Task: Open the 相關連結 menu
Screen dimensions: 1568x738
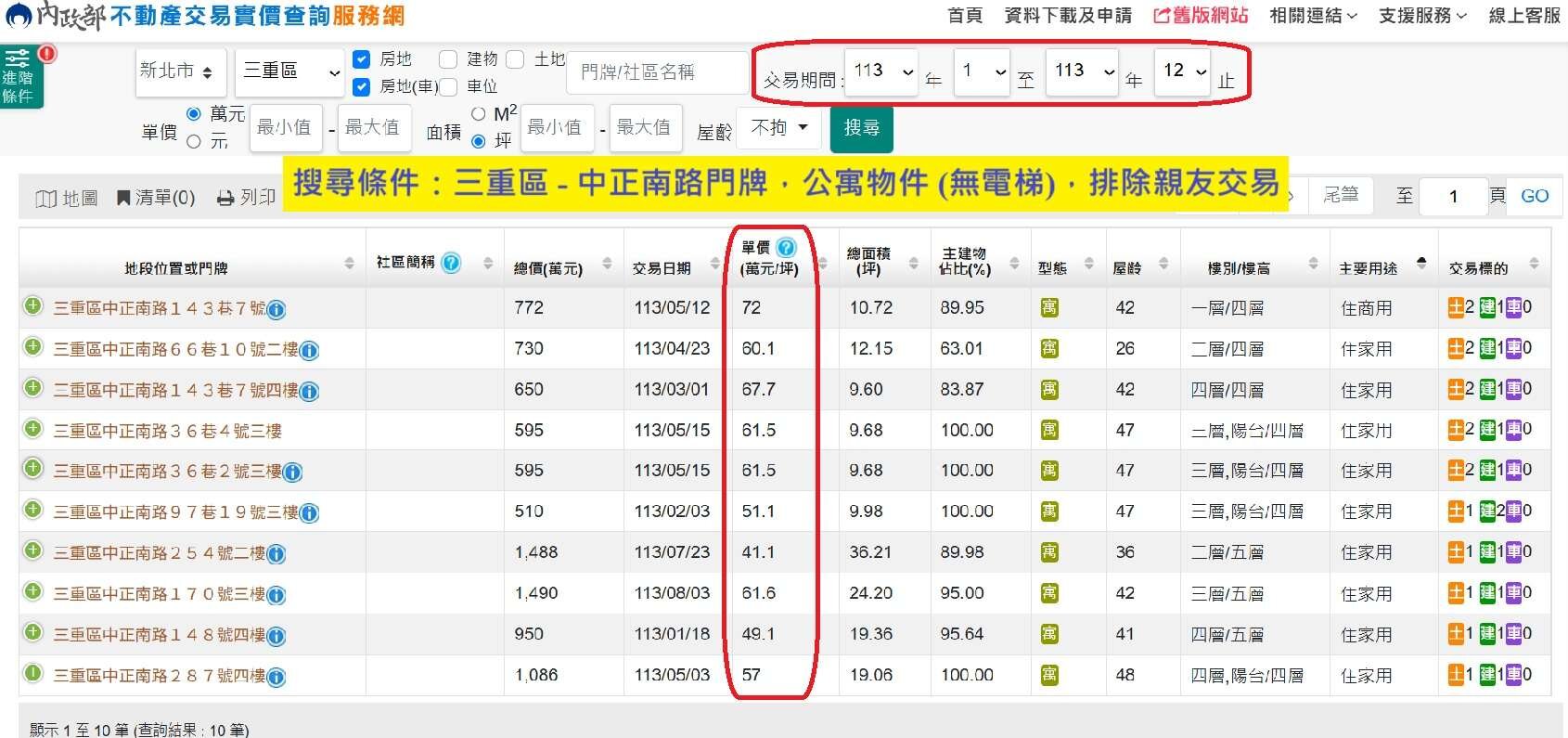Action: (1312, 16)
